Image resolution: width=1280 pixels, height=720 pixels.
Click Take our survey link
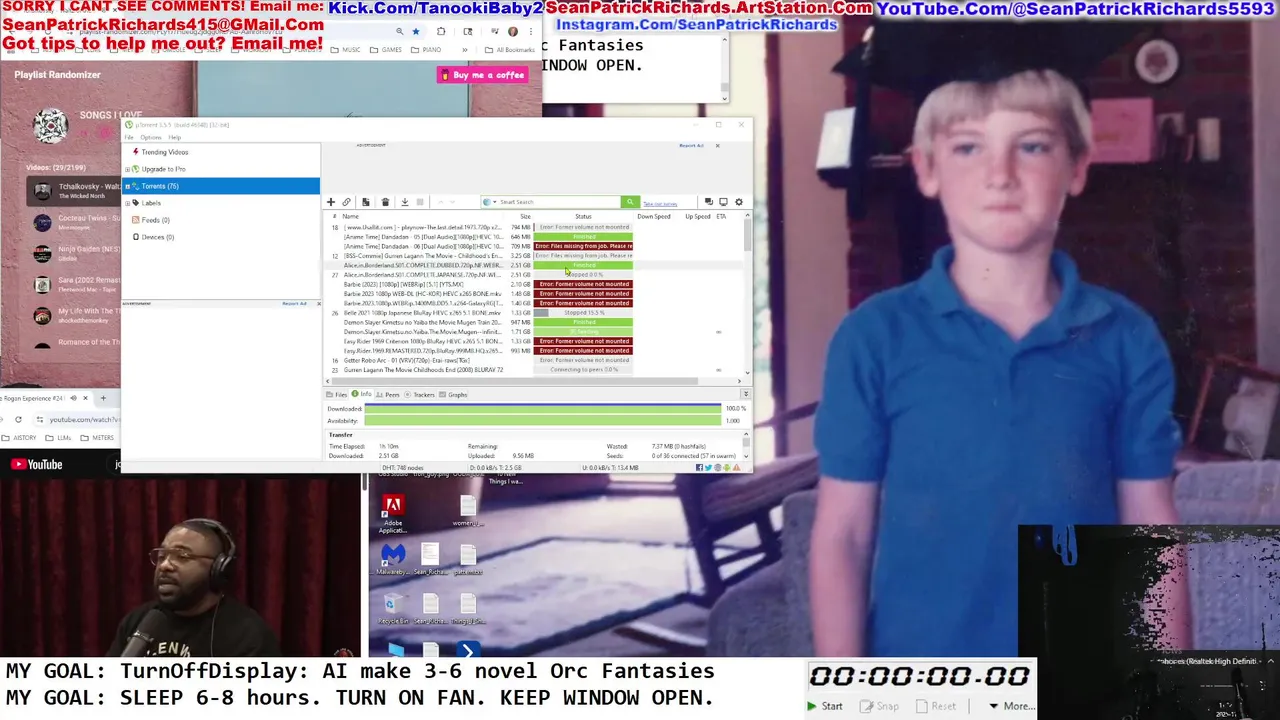point(660,204)
